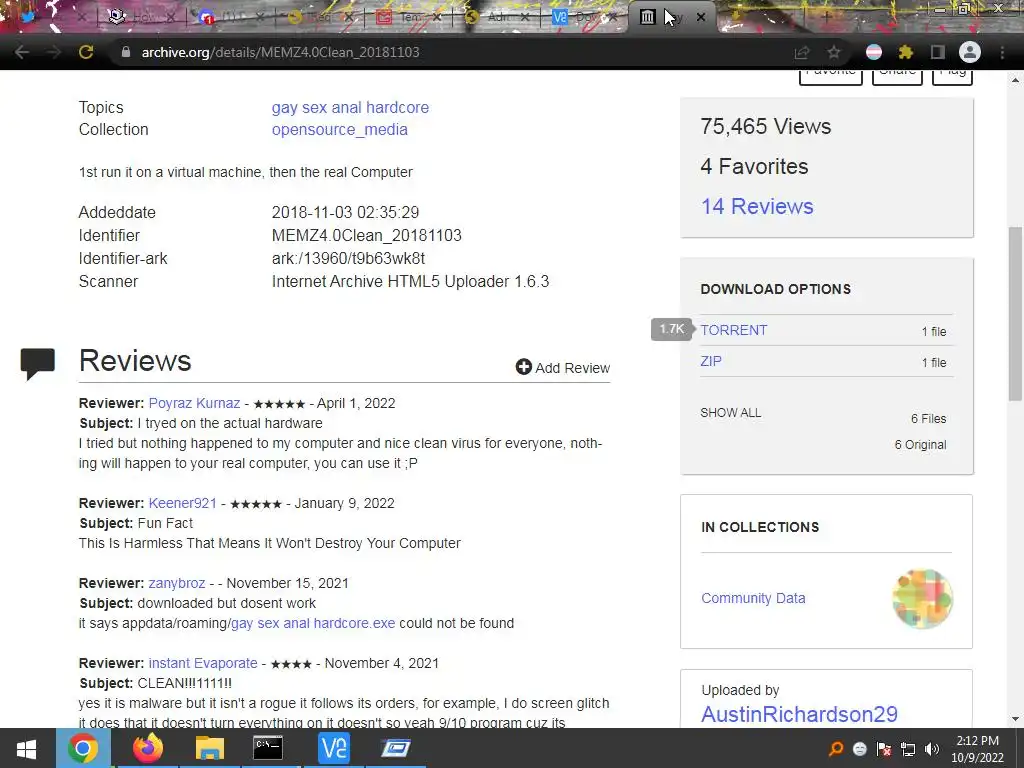The height and width of the screenshot is (768, 1024).
Task: Open the Community Data collection link
Action: pyautogui.click(x=753, y=598)
